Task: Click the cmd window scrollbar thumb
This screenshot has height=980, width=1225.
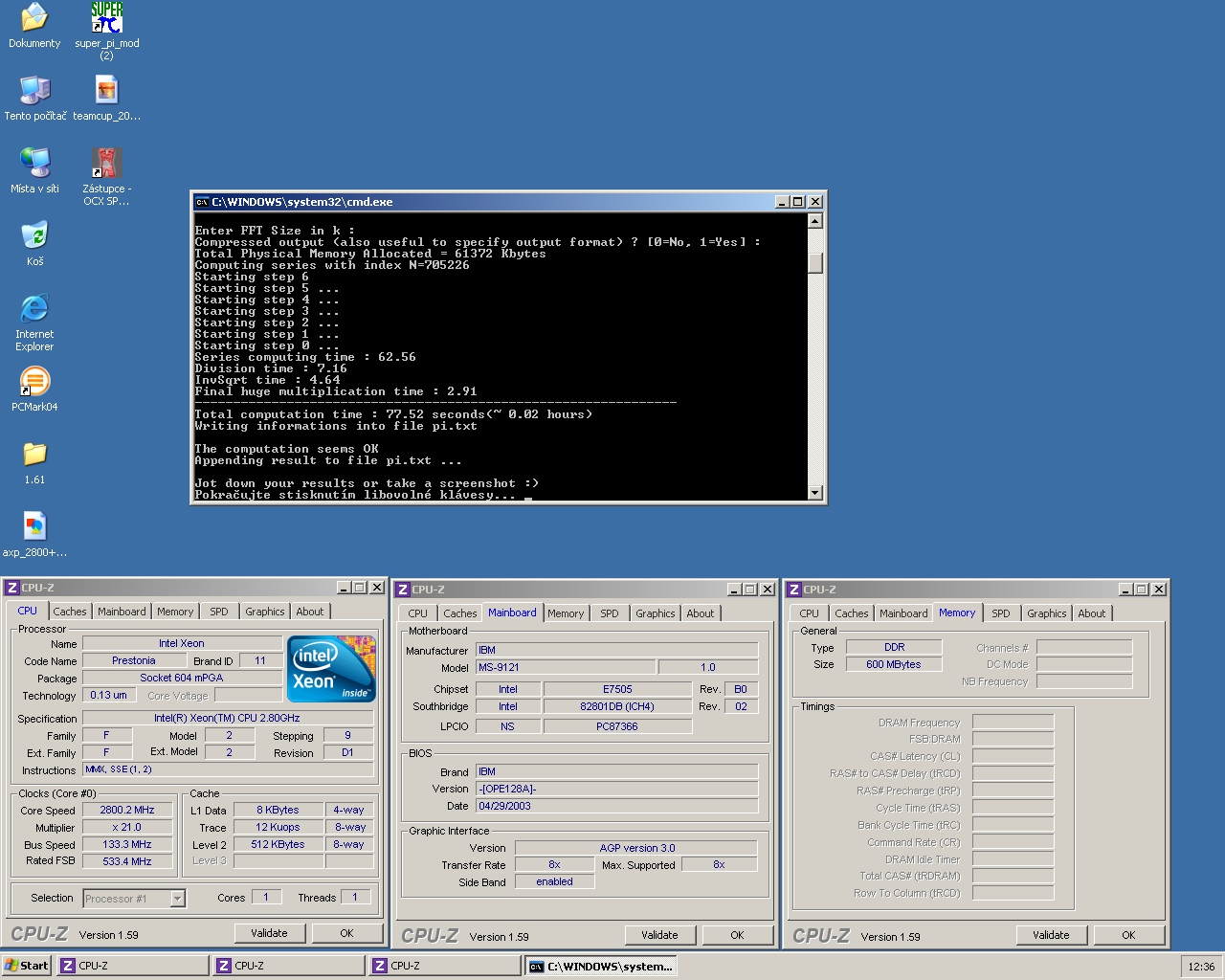Action: [x=815, y=262]
